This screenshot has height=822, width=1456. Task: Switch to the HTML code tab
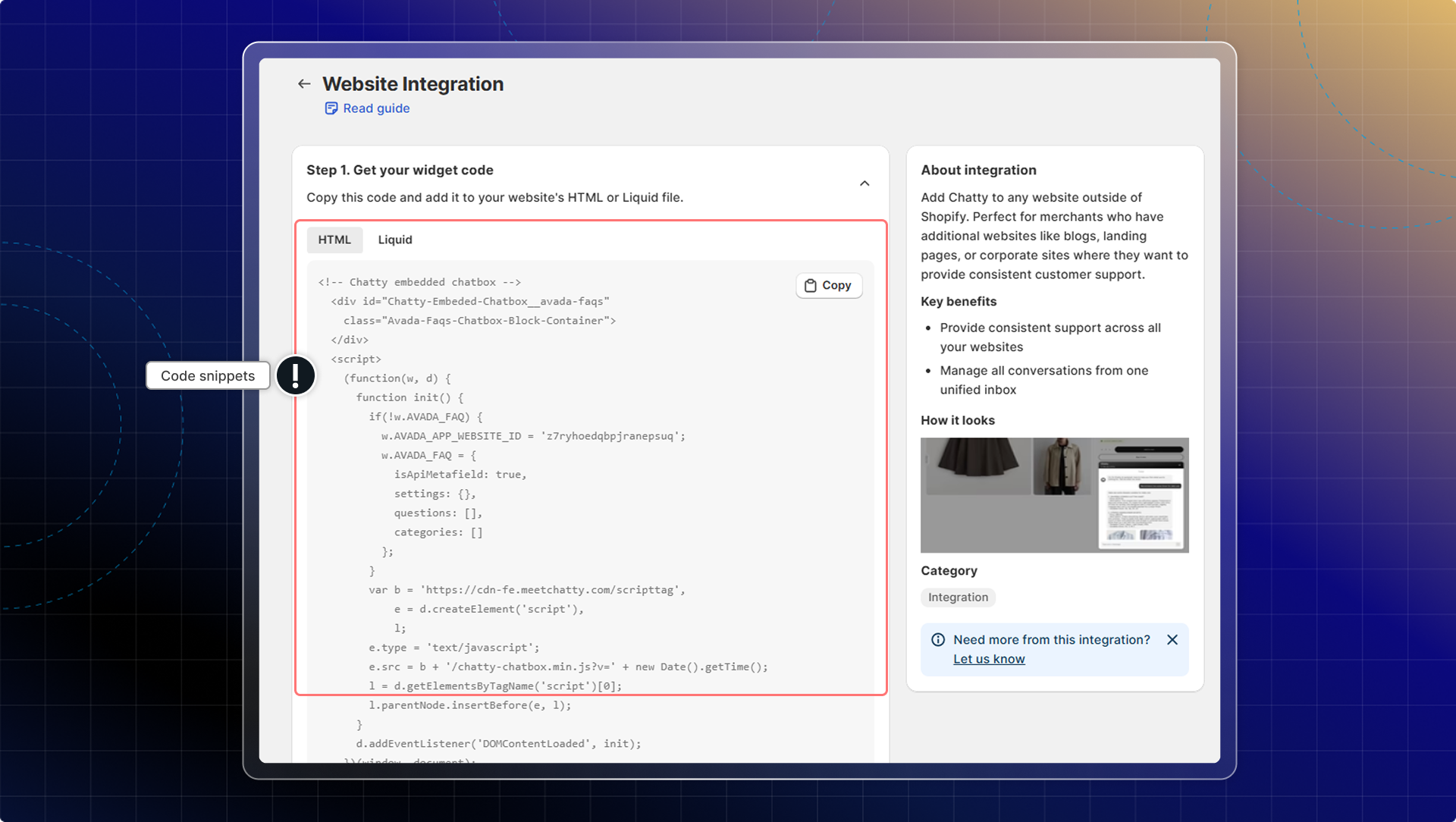pyautogui.click(x=334, y=240)
